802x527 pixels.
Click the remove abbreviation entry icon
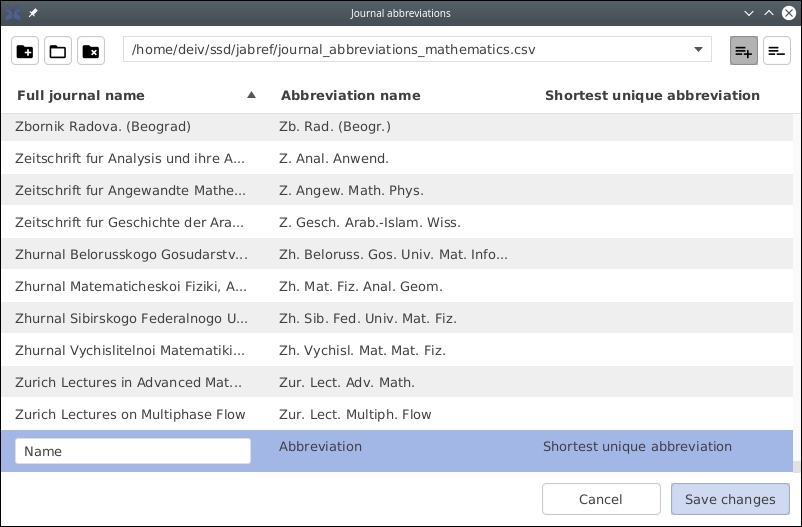pos(776,51)
